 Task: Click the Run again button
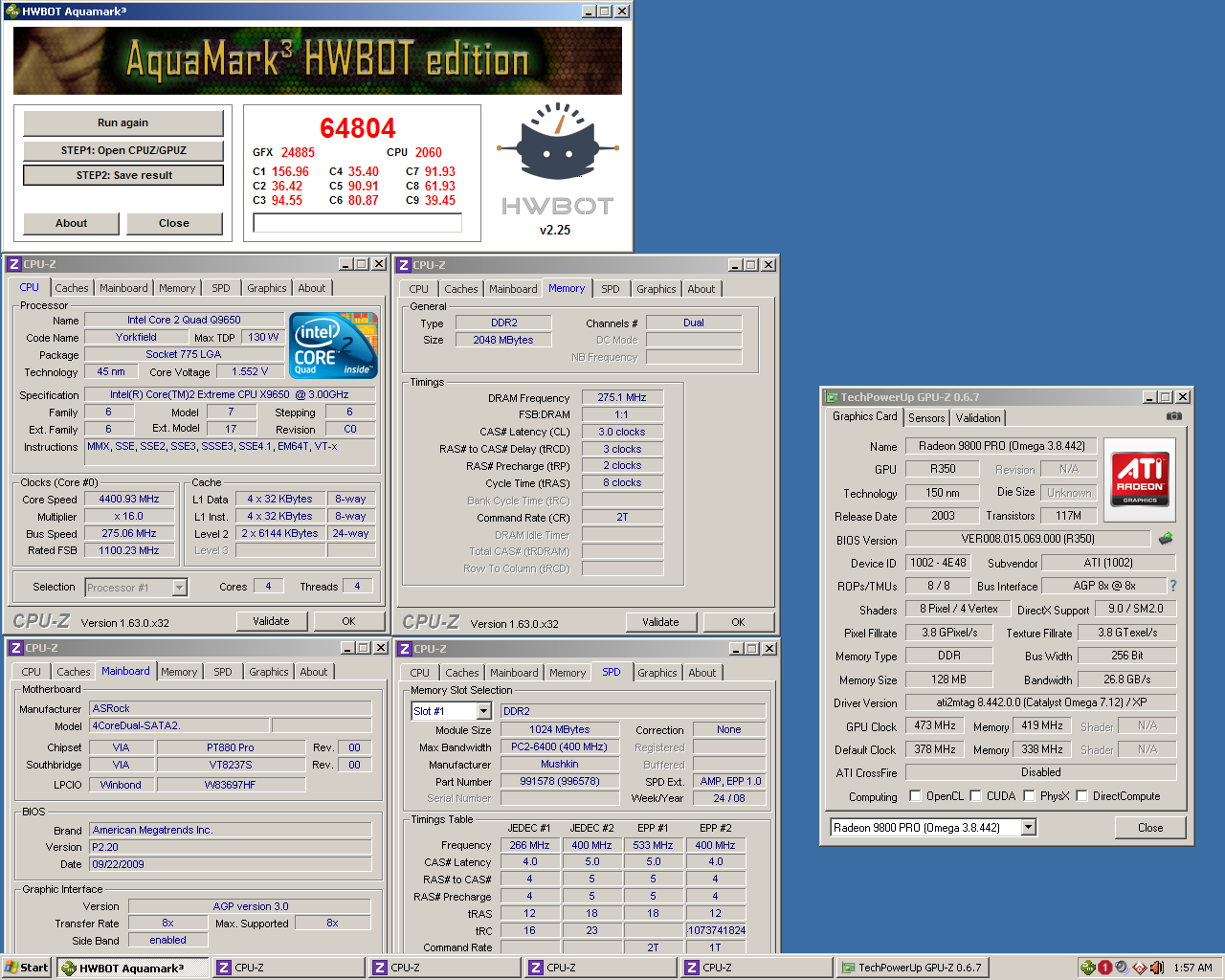[123, 122]
